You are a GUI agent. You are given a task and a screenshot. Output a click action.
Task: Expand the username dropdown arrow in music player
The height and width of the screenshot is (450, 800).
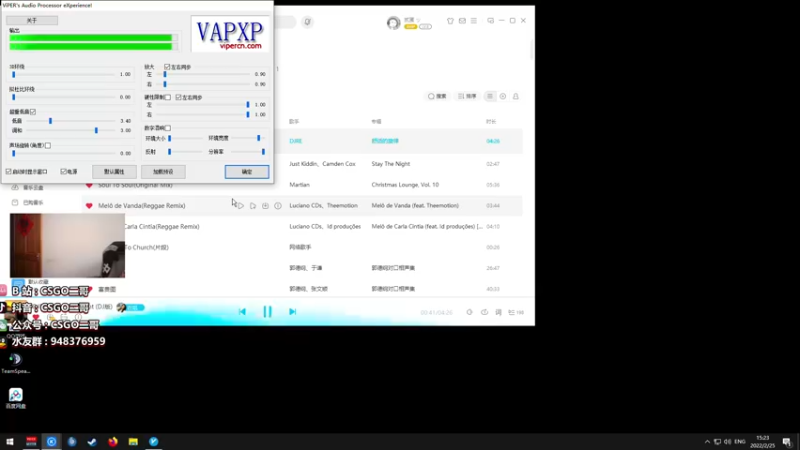[419, 20]
